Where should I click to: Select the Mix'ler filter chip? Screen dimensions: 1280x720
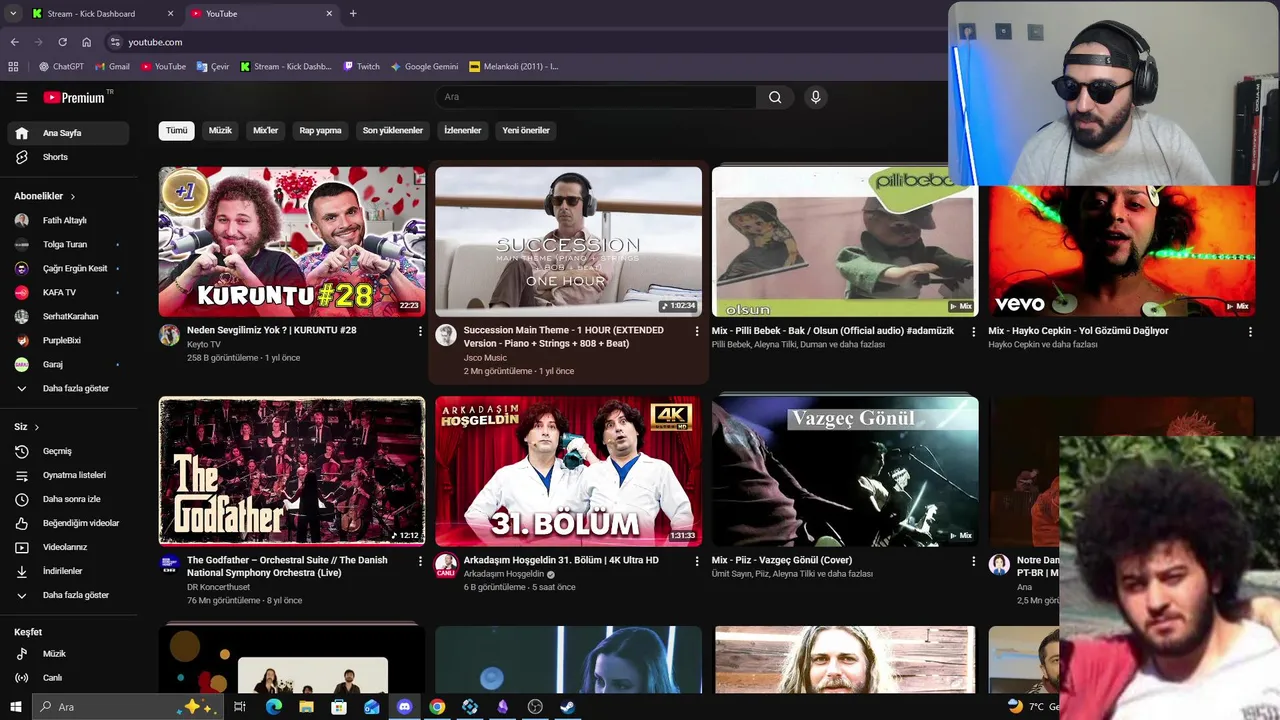pos(265,130)
